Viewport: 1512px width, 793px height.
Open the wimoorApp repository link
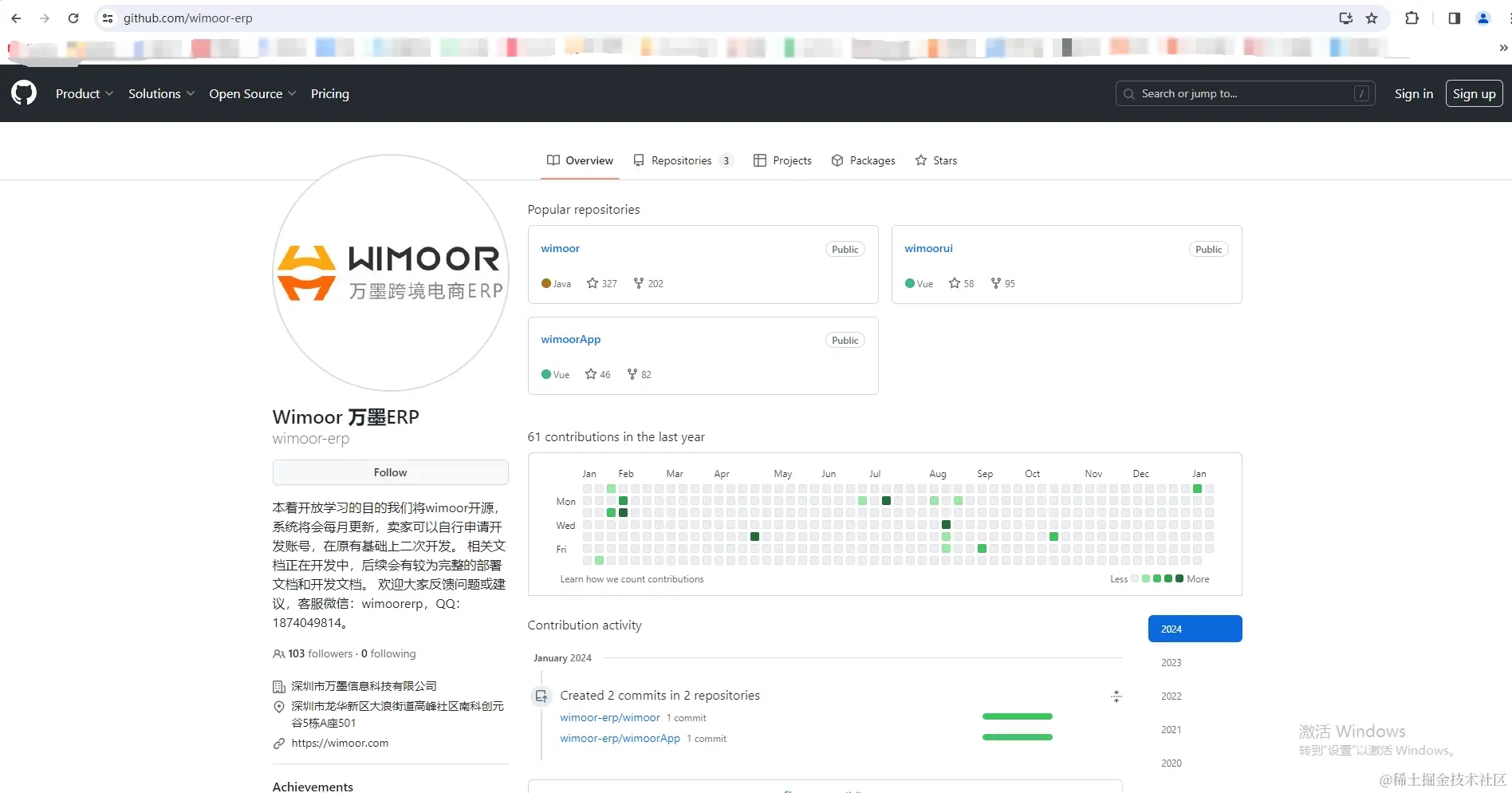571,340
